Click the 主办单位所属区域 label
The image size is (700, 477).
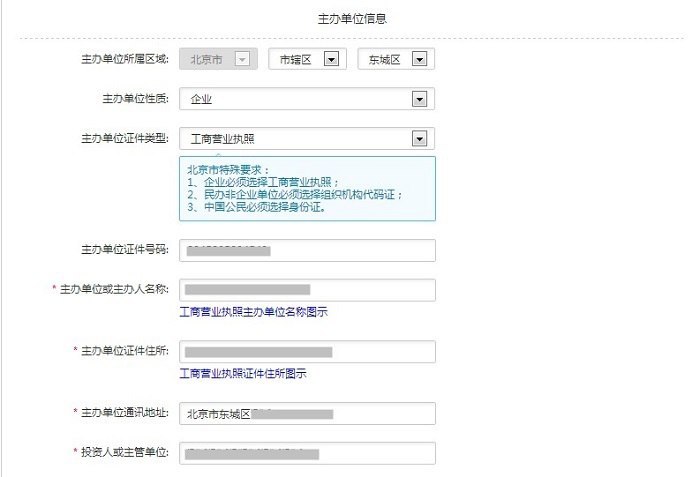pyautogui.click(x=124, y=60)
